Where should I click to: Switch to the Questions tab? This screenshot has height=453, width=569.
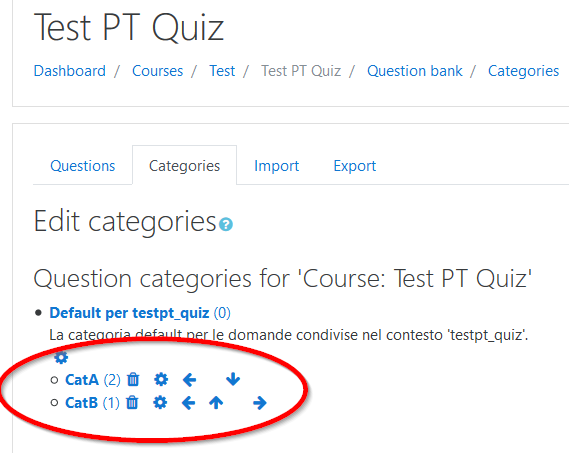83,166
